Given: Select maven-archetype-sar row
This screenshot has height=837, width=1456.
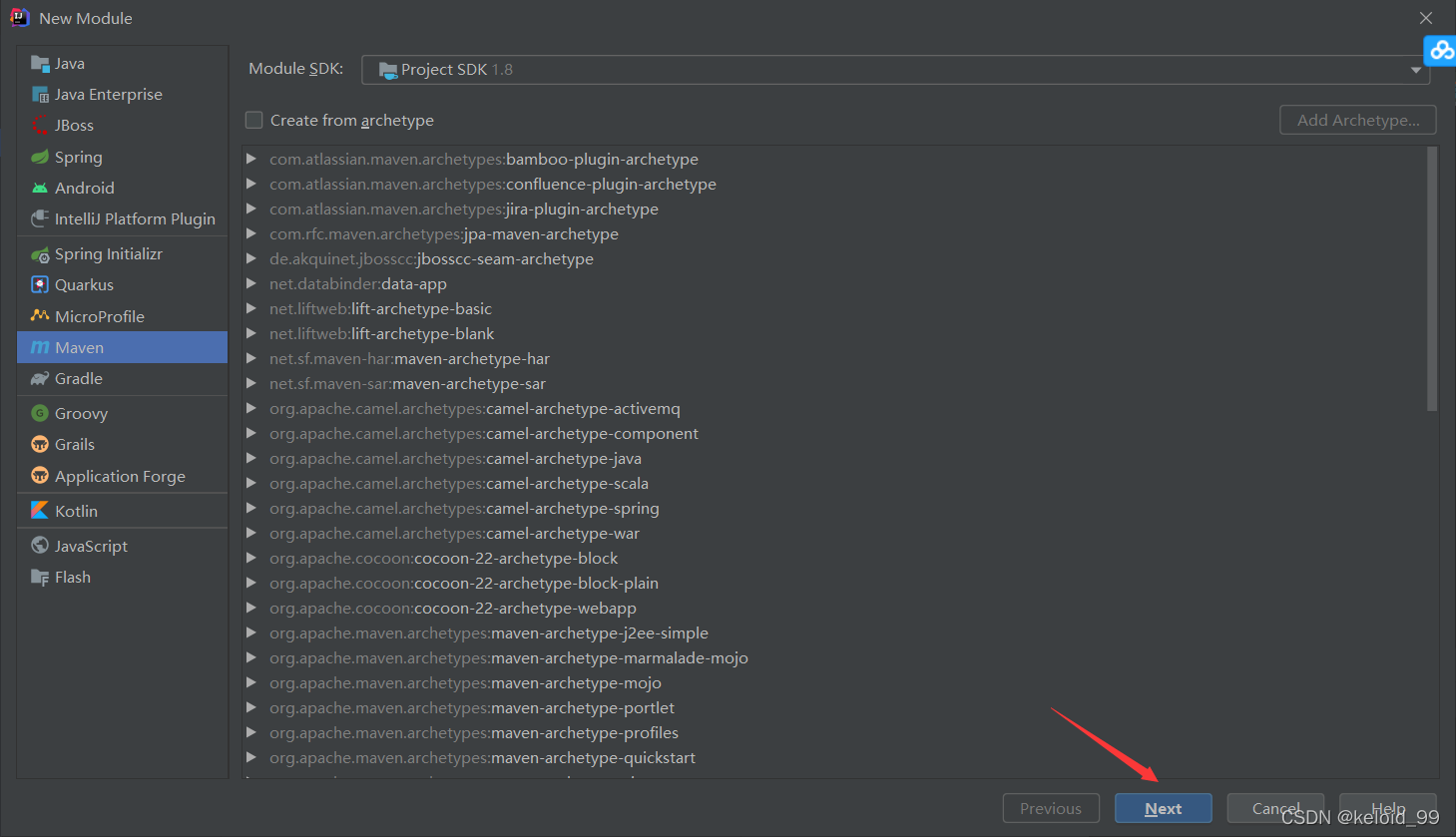Looking at the screenshot, I should 834,384.
